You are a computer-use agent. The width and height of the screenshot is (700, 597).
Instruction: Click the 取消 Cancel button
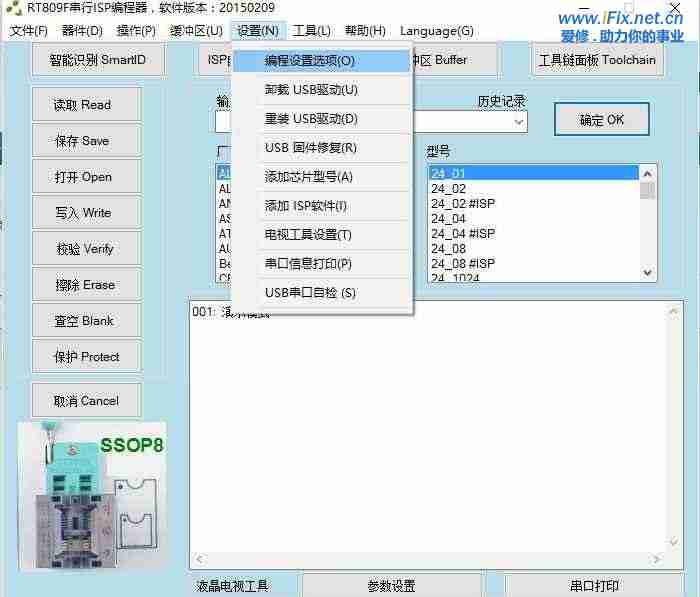(87, 401)
